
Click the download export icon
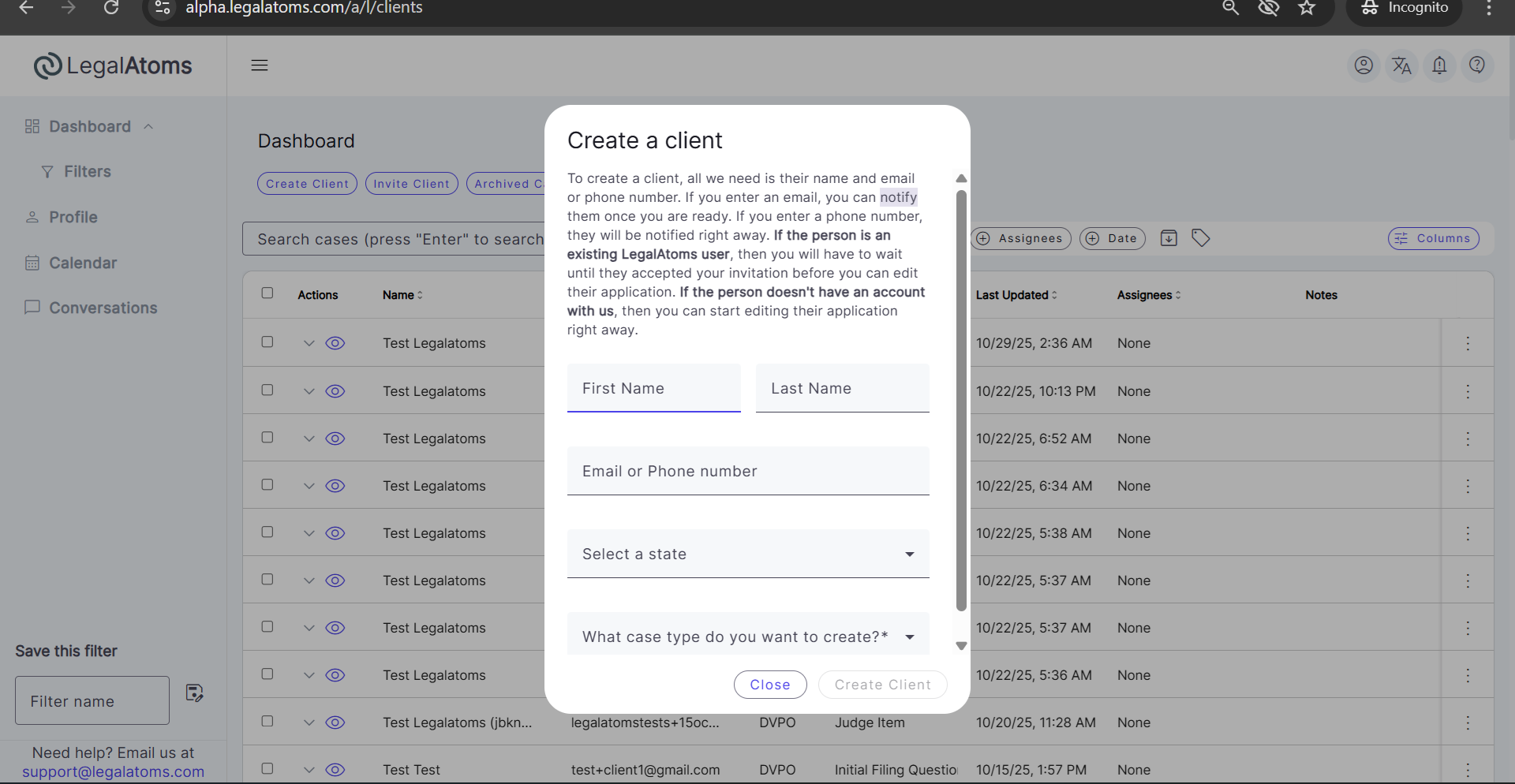[1169, 238]
